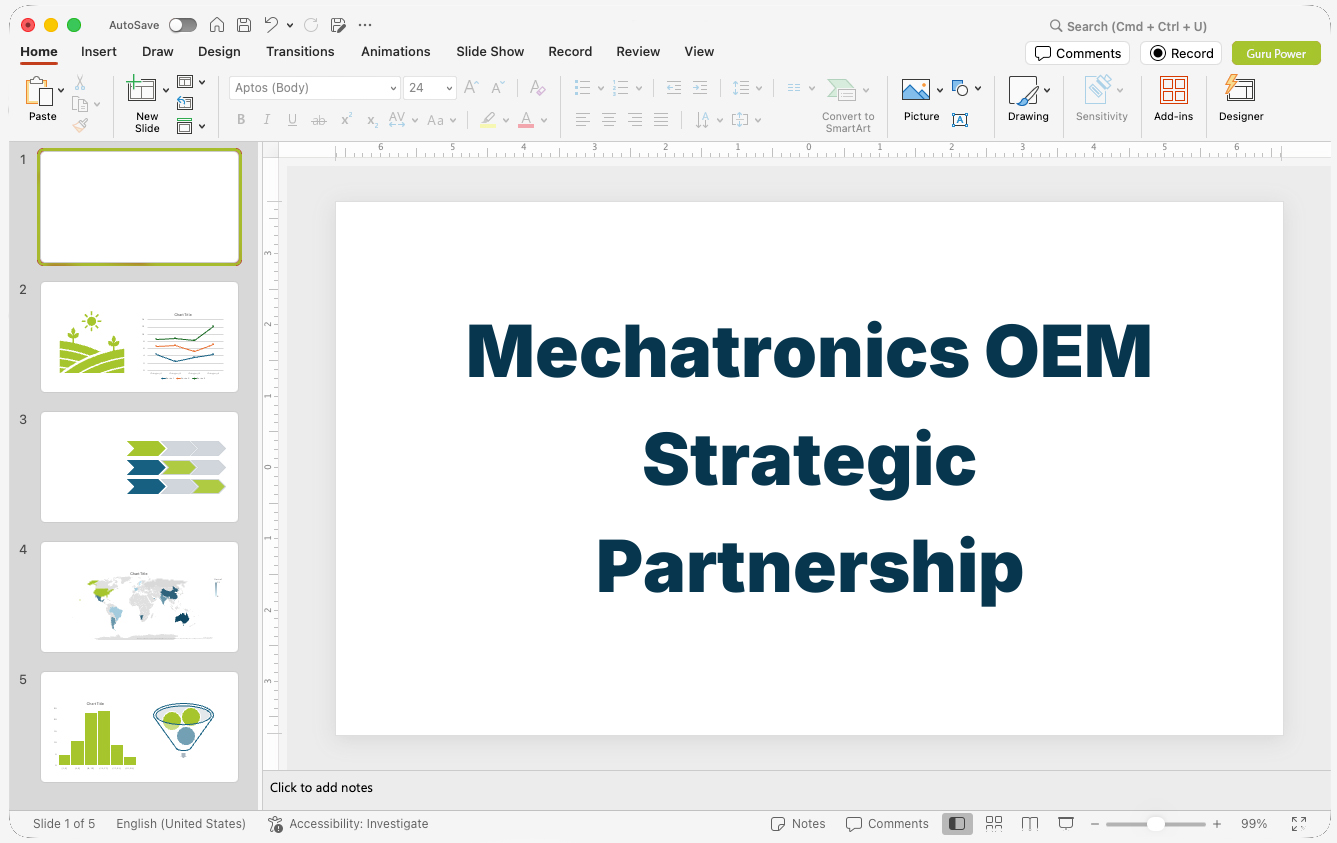Click the Record button near top right
The height and width of the screenshot is (843, 1337).
tap(1181, 53)
